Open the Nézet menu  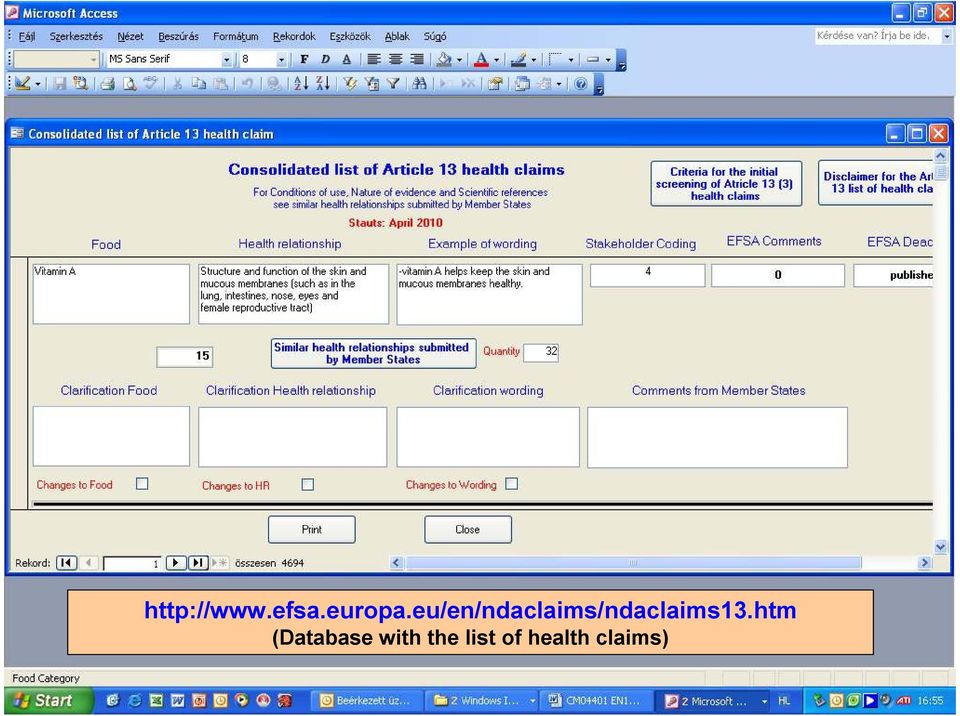130,36
